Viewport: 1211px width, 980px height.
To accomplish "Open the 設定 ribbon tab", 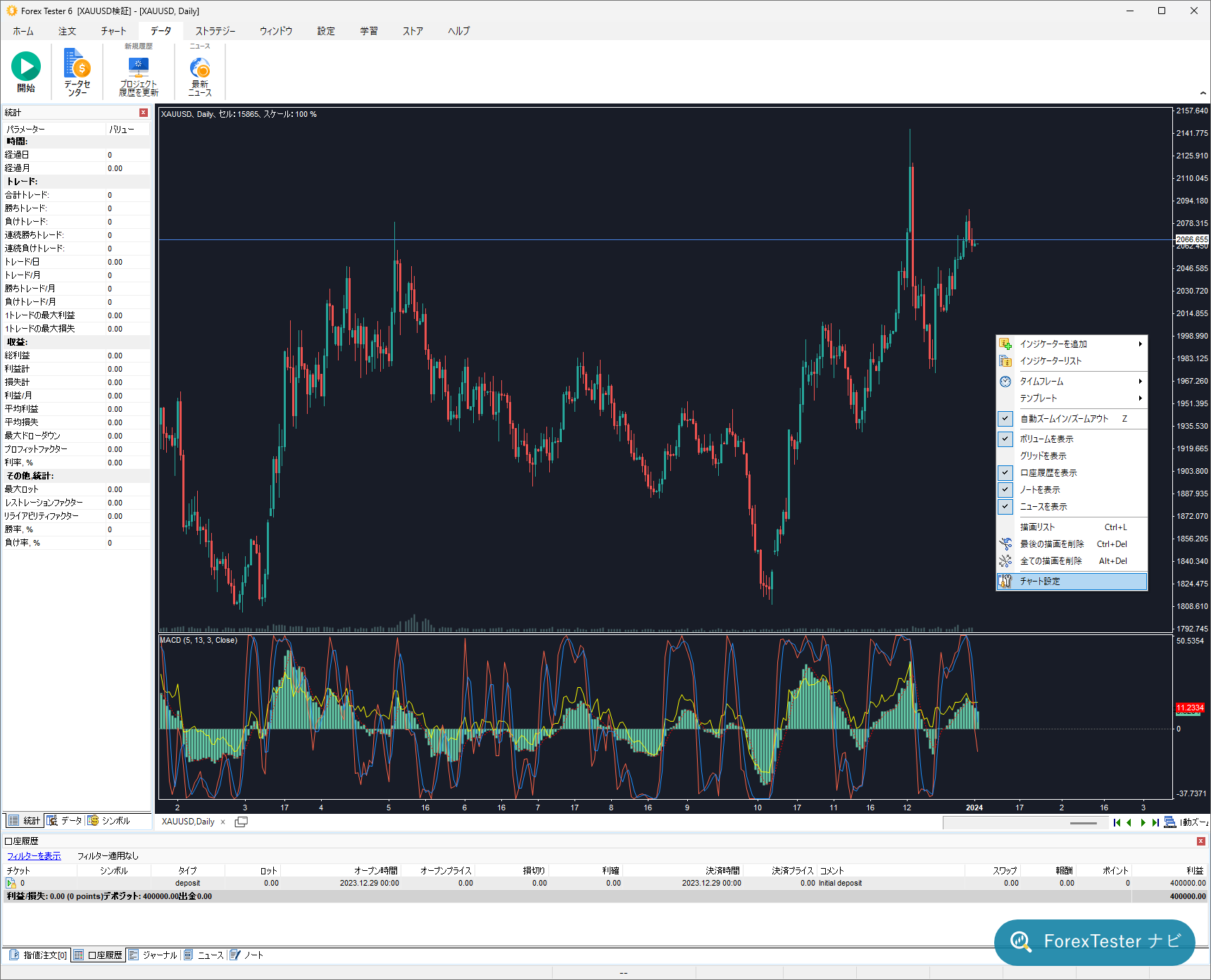I will pos(326,31).
